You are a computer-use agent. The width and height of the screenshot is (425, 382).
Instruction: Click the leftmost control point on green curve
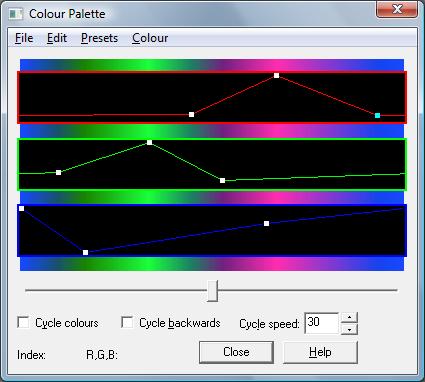point(58,172)
